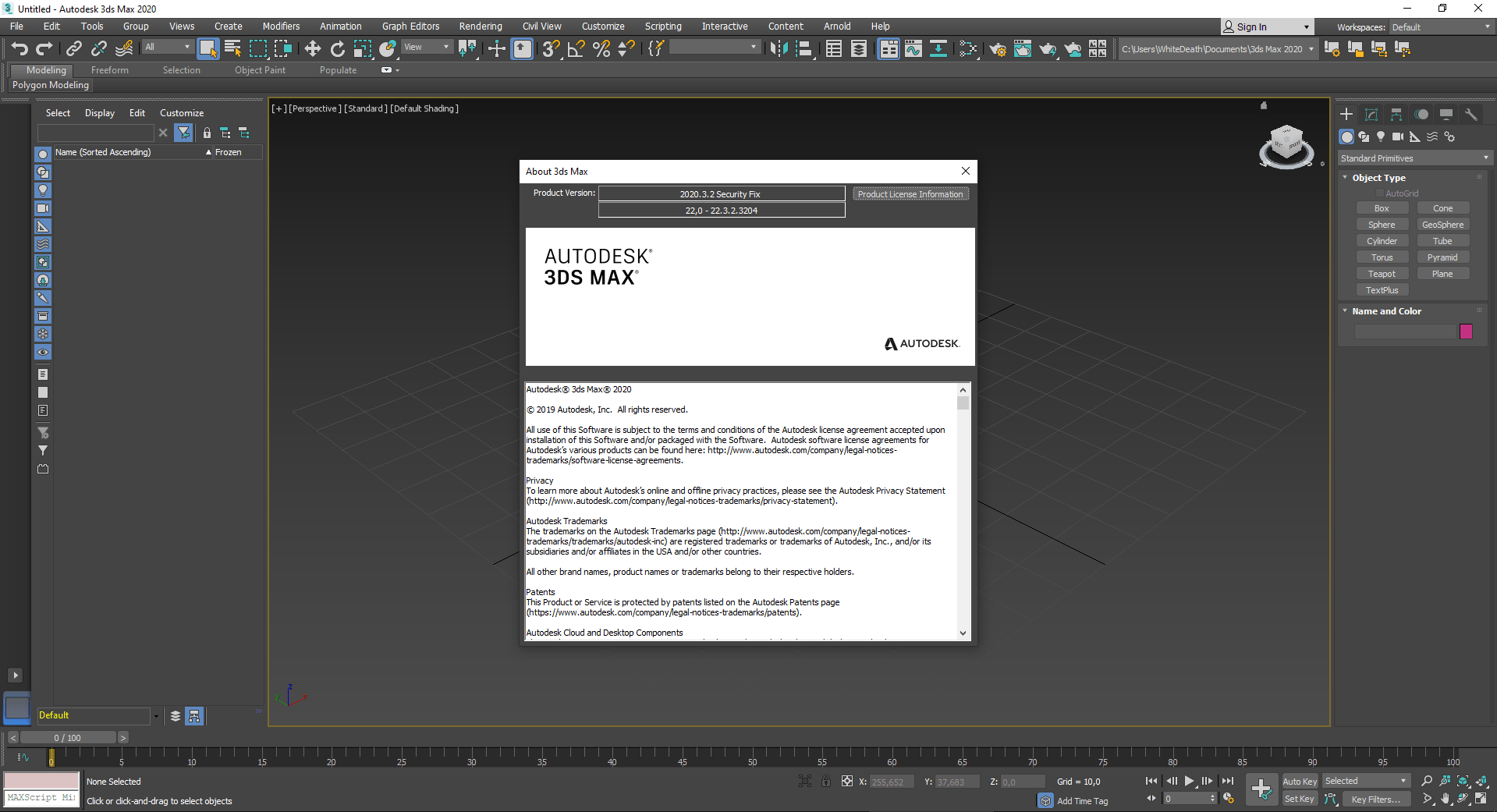
Task: Select the Select and Link tool
Action: tap(73, 49)
